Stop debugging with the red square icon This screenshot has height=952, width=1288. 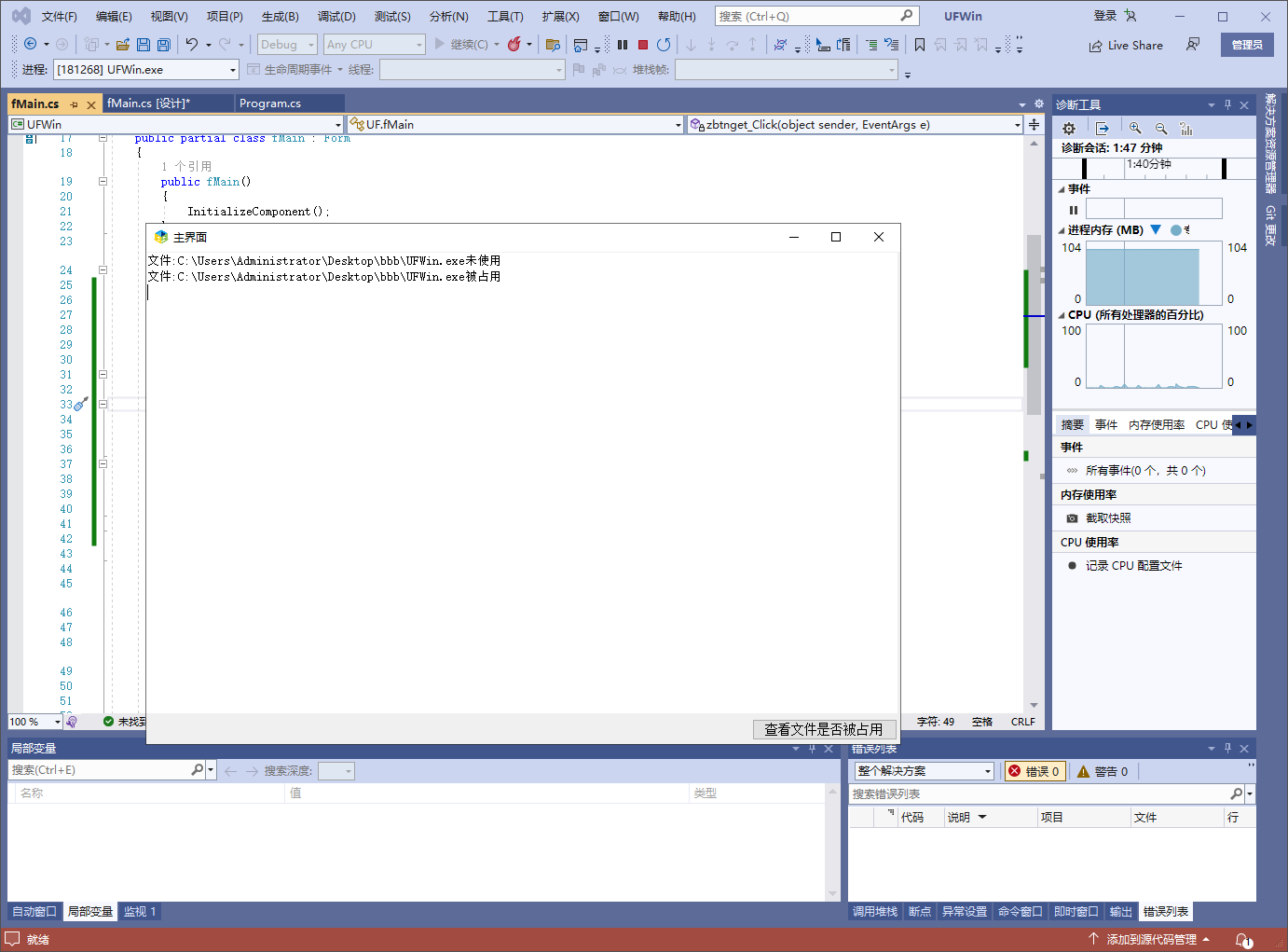tap(643, 44)
